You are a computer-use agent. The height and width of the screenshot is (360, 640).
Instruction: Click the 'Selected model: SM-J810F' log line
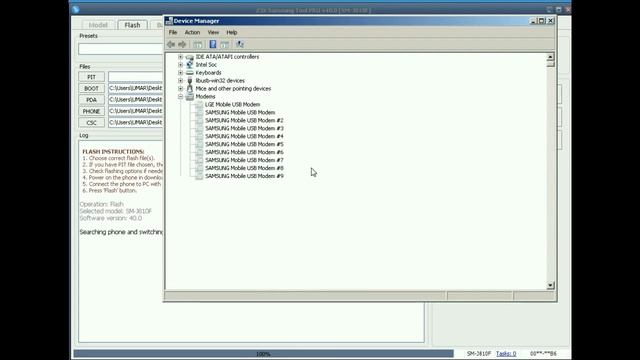[x=116, y=211]
